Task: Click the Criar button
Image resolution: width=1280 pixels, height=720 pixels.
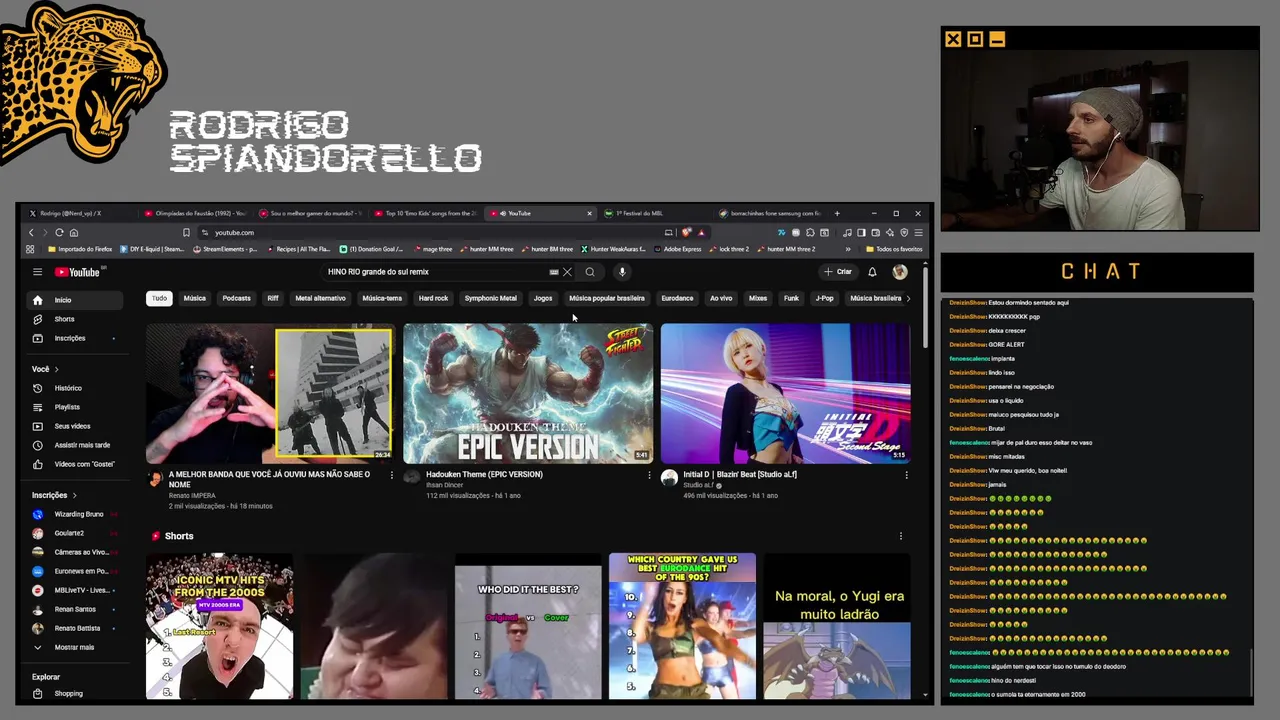Action: pyautogui.click(x=838, y=272)
